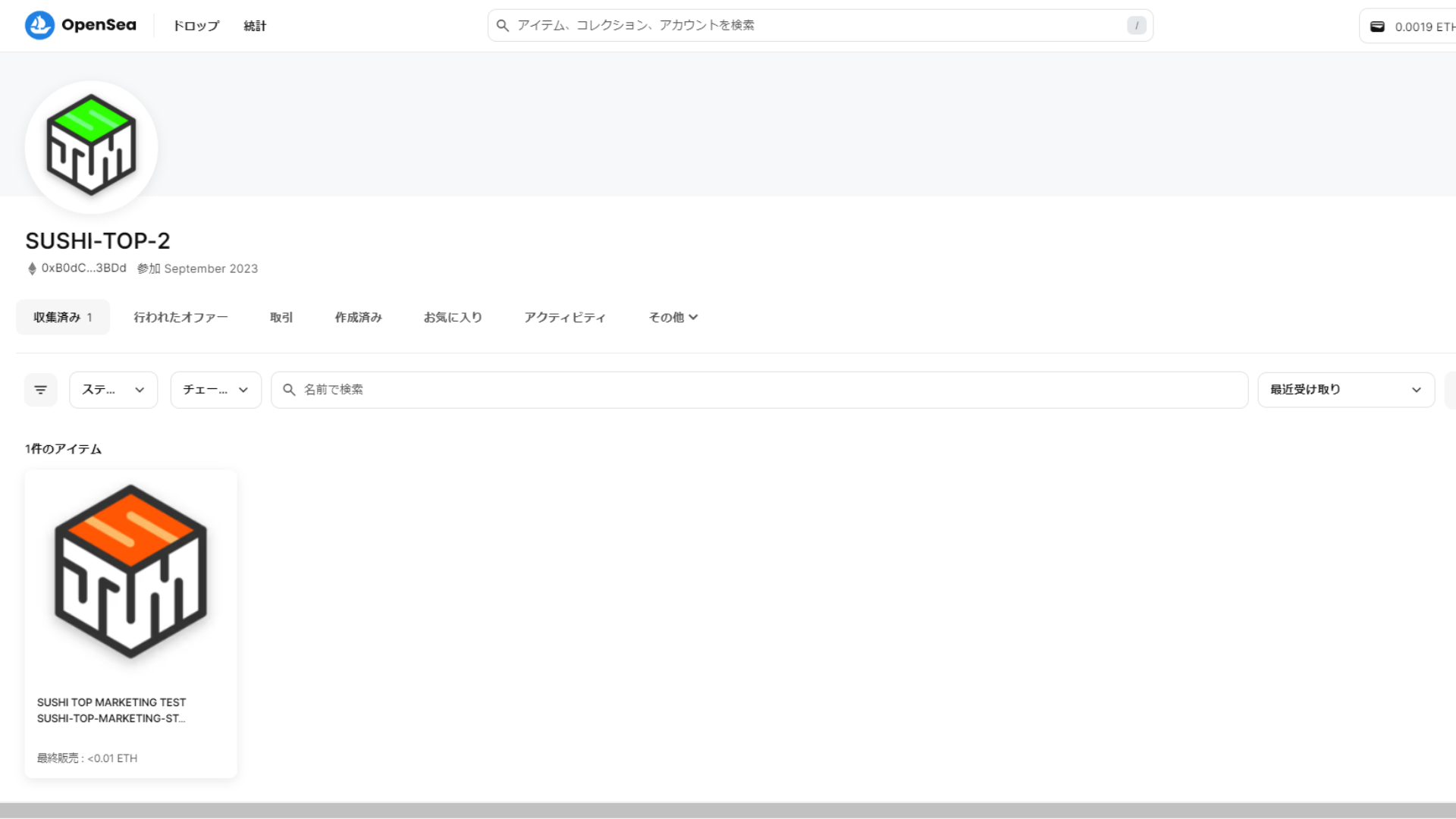Focus the 名前で検索 search field
1456x819 pixels.
[759, 390]
